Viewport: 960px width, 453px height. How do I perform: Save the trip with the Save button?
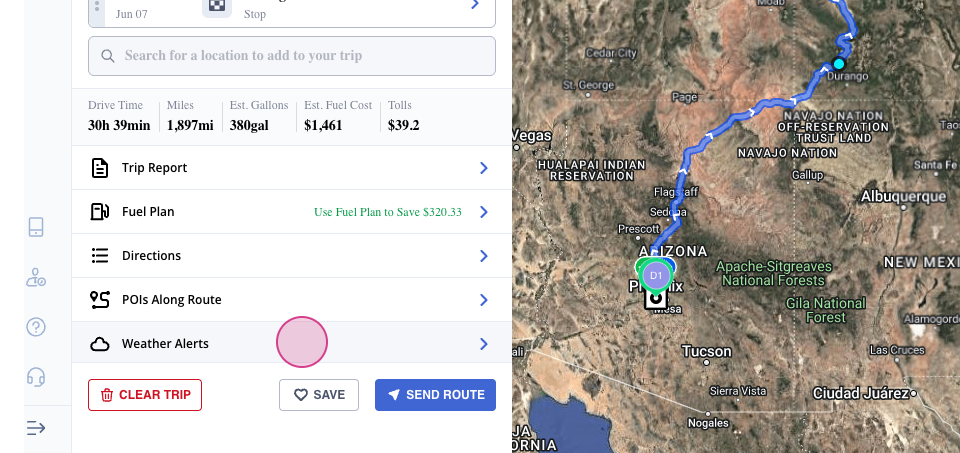[x=319, y=395]
